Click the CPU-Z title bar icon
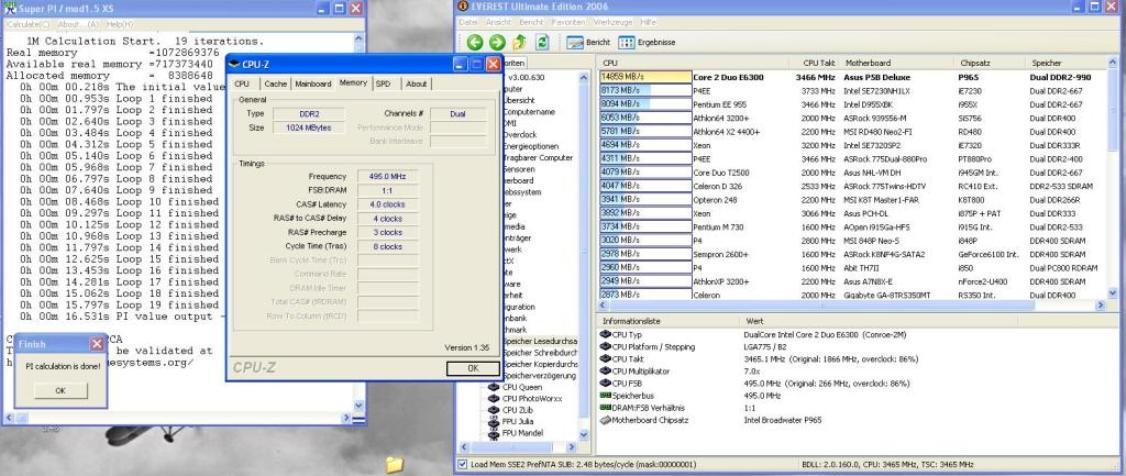 pyautogui.click(x=235, y=64)
